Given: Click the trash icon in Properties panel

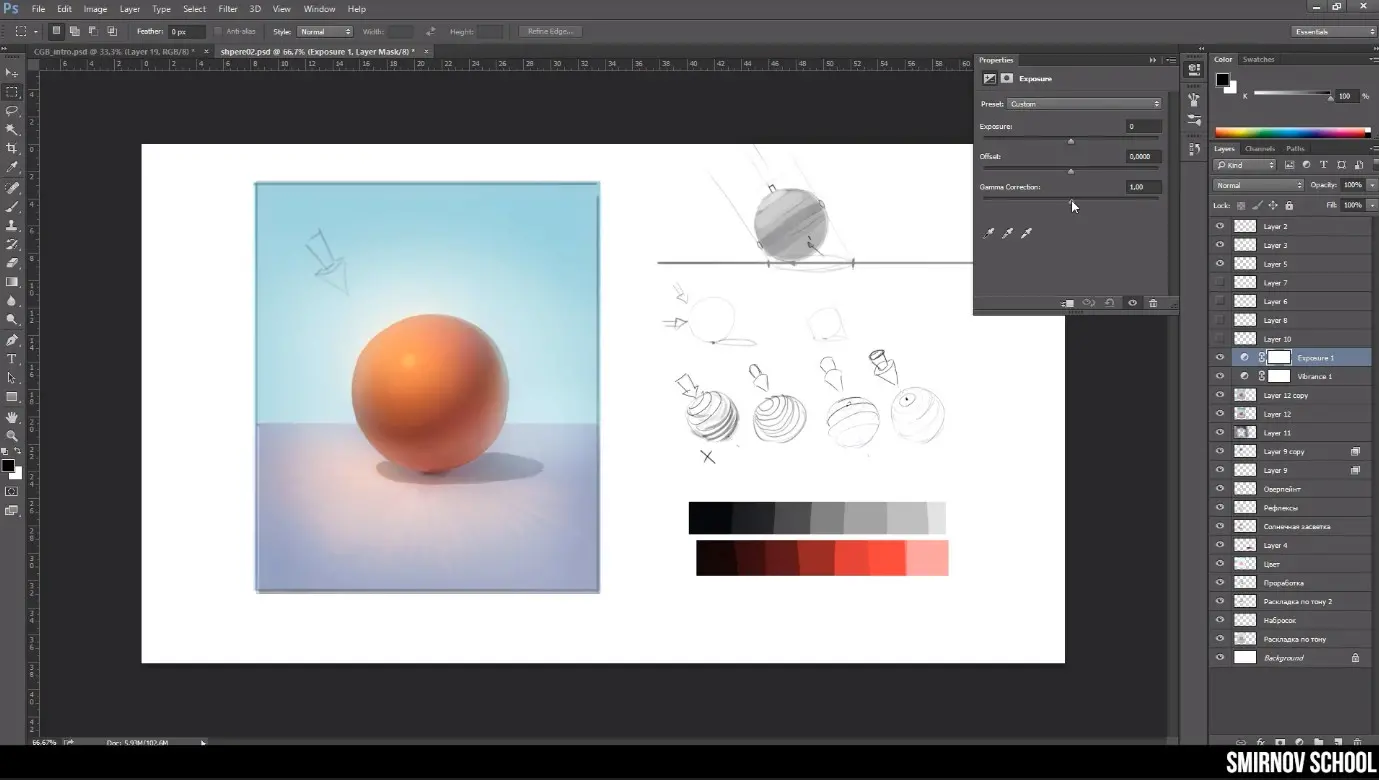Looking at the screenshot, I should (x=1153, y=303).
